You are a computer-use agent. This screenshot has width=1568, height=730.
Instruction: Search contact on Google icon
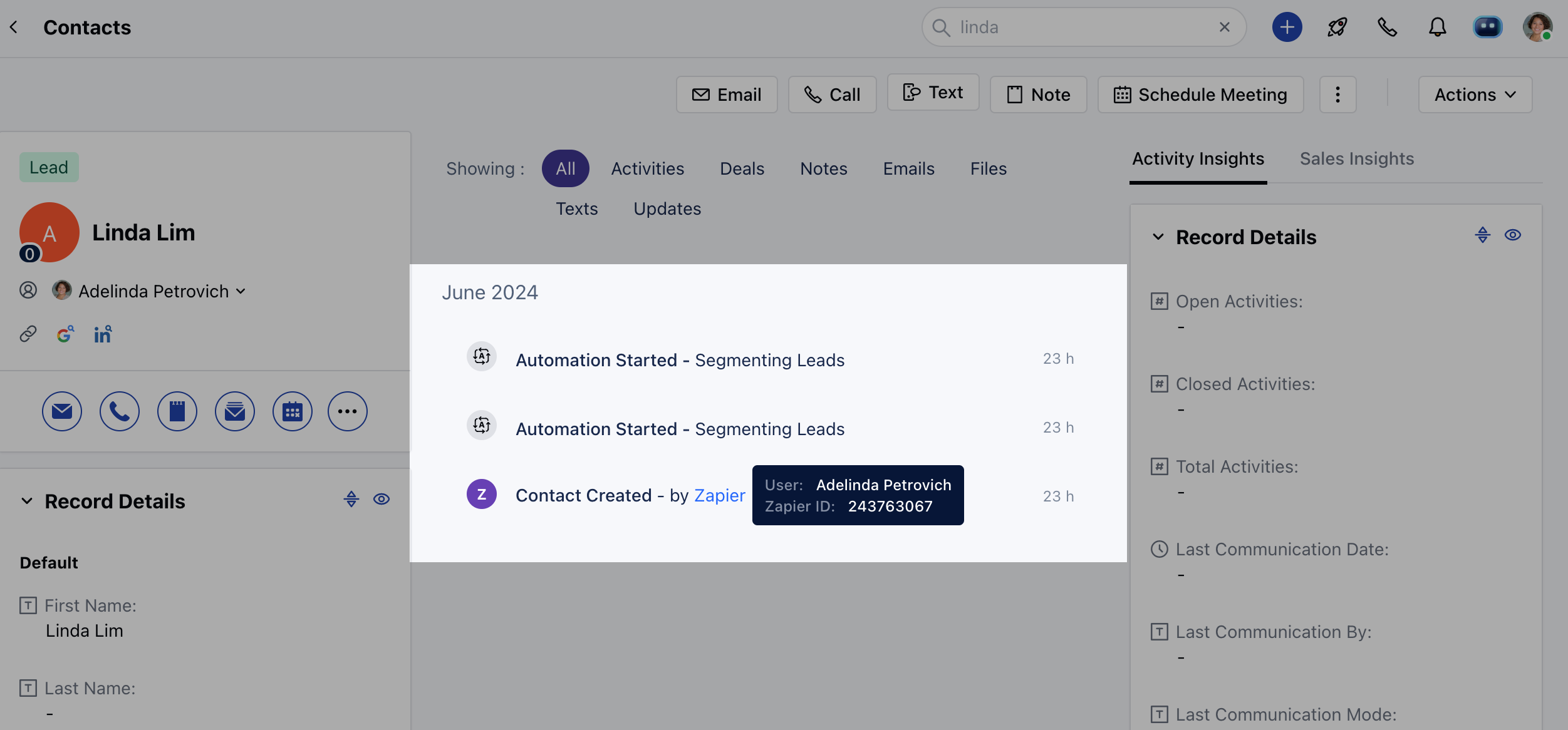[65, 334]
